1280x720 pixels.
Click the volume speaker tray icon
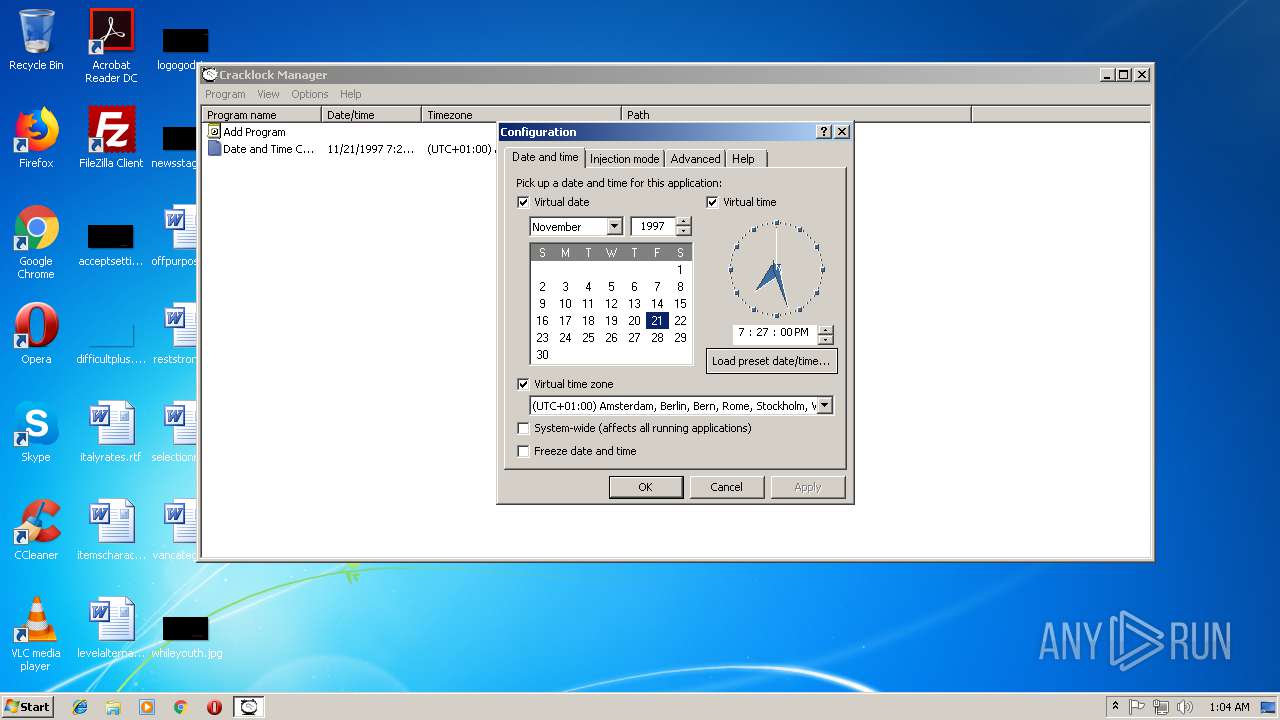[x=1185, y=707]
